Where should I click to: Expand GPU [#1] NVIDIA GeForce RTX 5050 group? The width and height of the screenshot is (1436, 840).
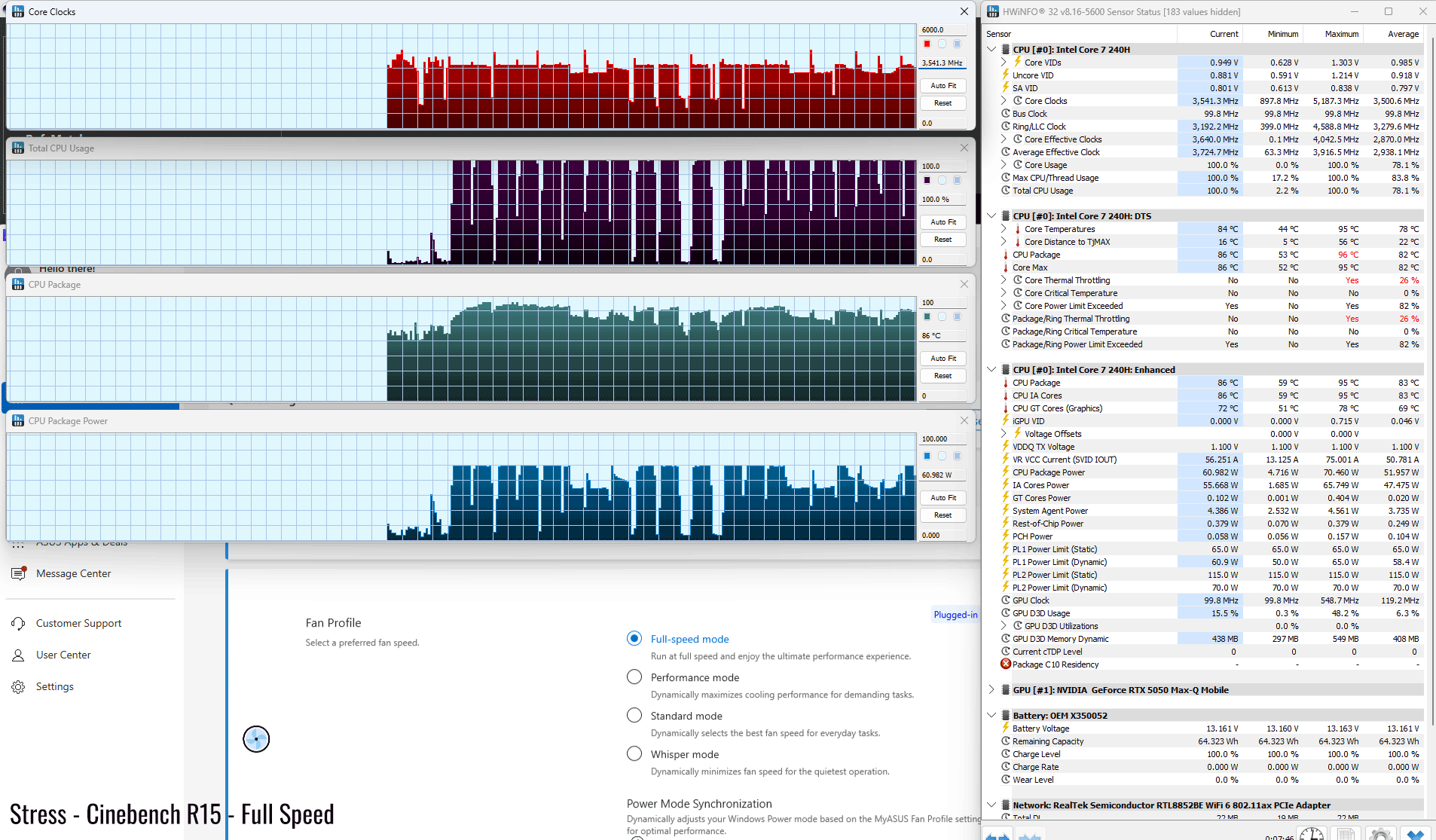coord(991,690)
